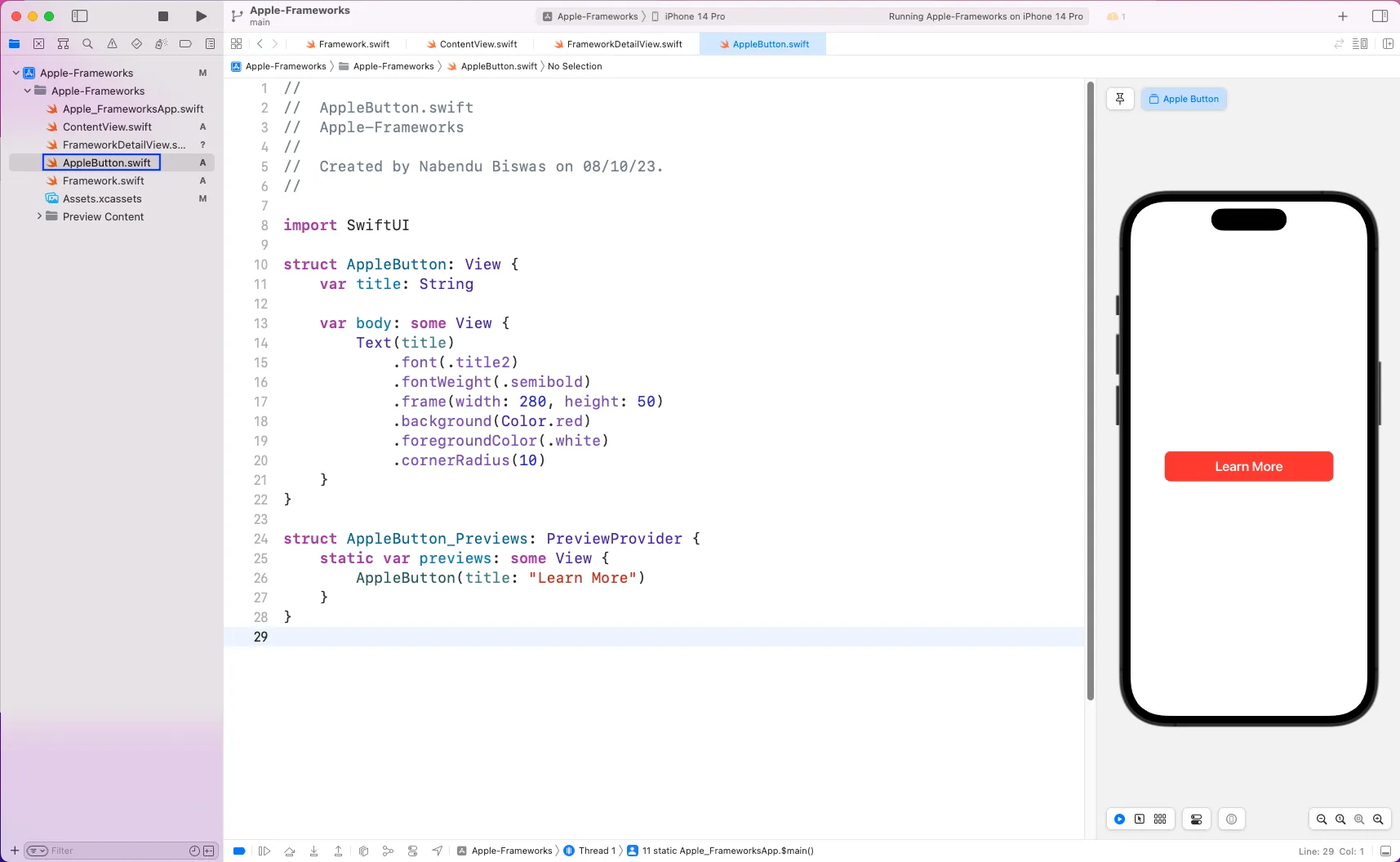The image size is (1400, 862).
Task: Open preview on device button
Action: pos(1231,819)
